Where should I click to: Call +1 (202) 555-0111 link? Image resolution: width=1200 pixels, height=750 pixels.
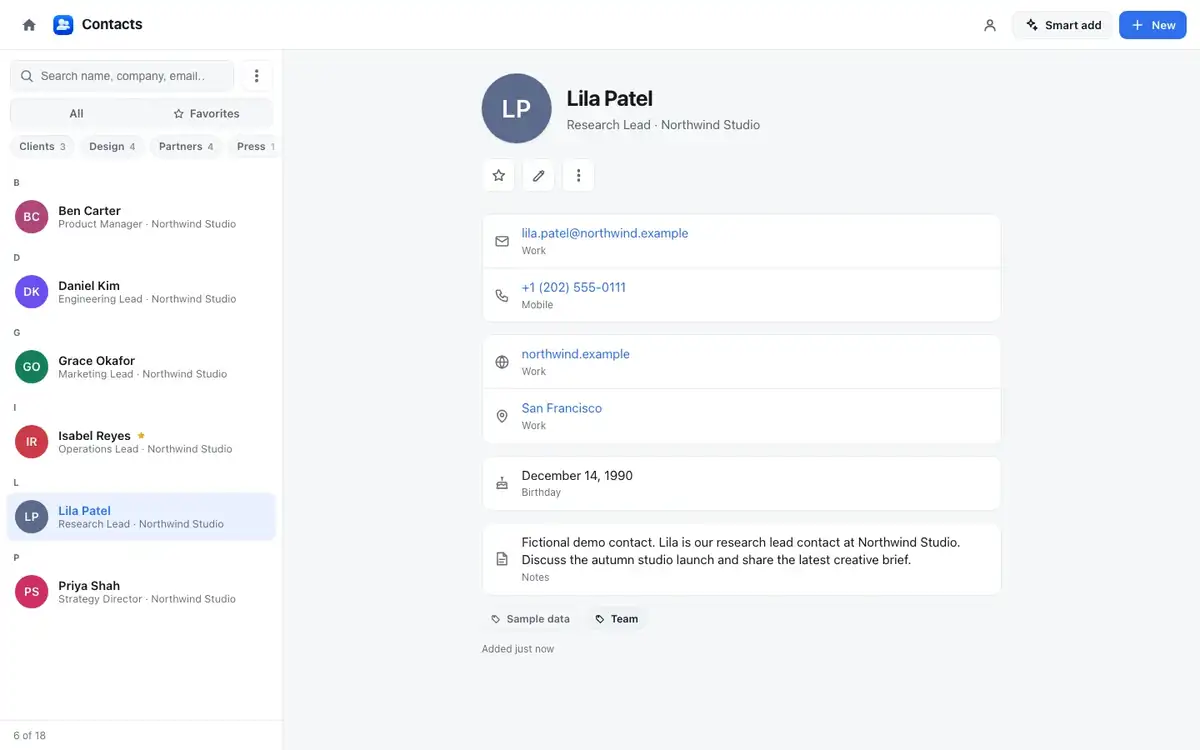point(574,287)
